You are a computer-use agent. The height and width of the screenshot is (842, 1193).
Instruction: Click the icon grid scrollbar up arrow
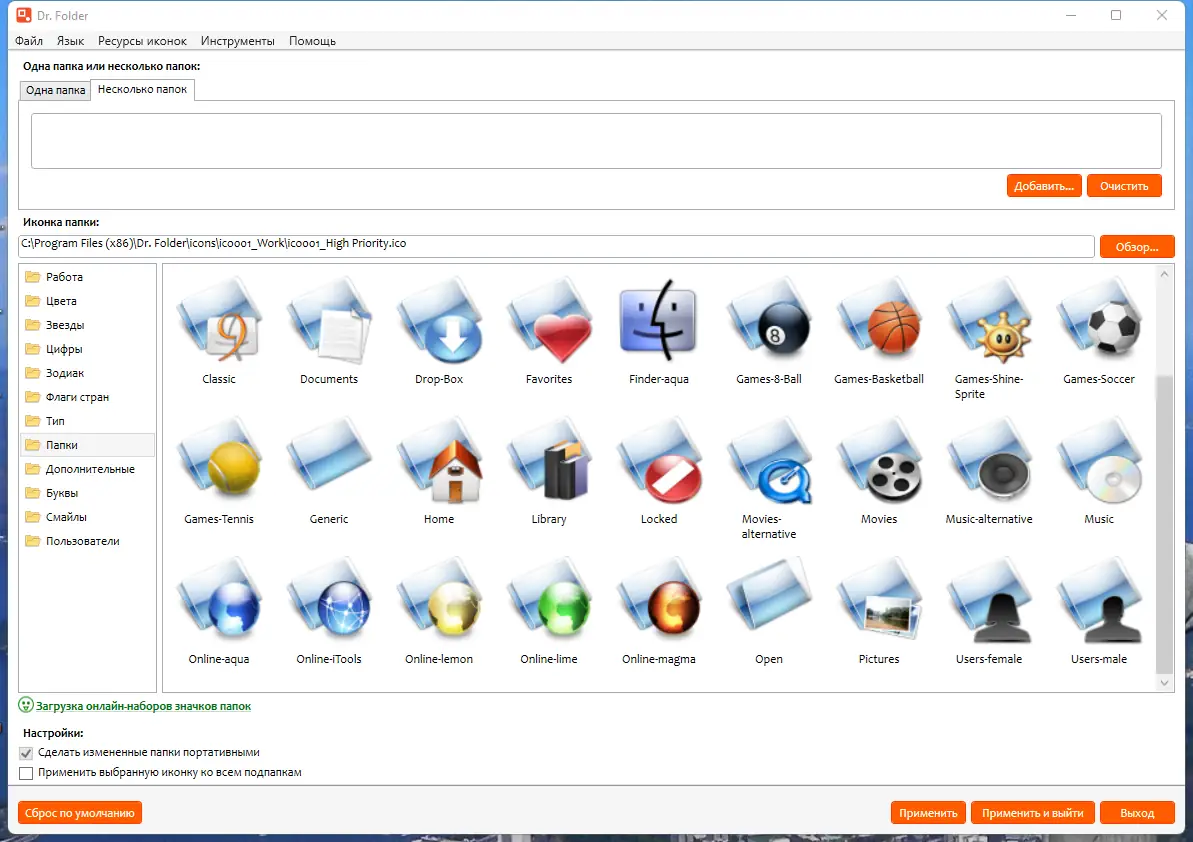click(x=1164, y=274)
